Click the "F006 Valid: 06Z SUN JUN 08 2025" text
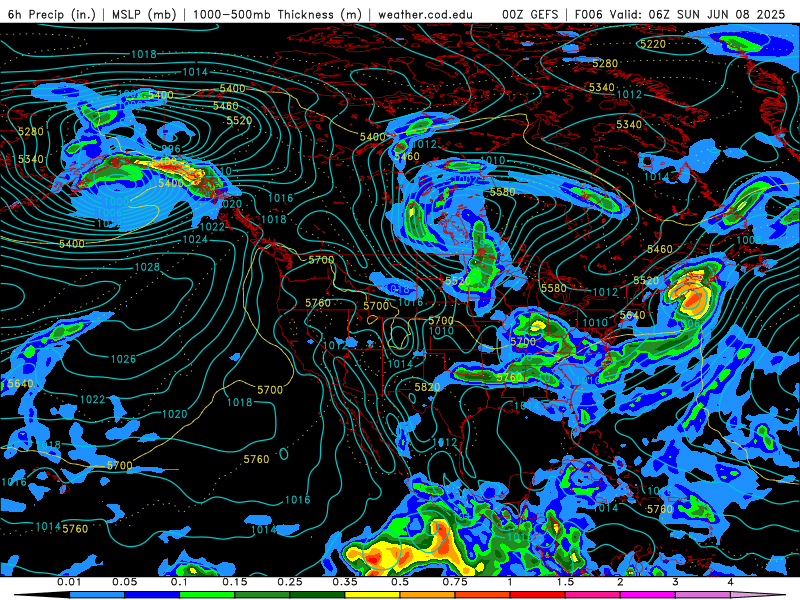Image resolution: width=800 pixels, height=600 pixels. tap(680, 14)
